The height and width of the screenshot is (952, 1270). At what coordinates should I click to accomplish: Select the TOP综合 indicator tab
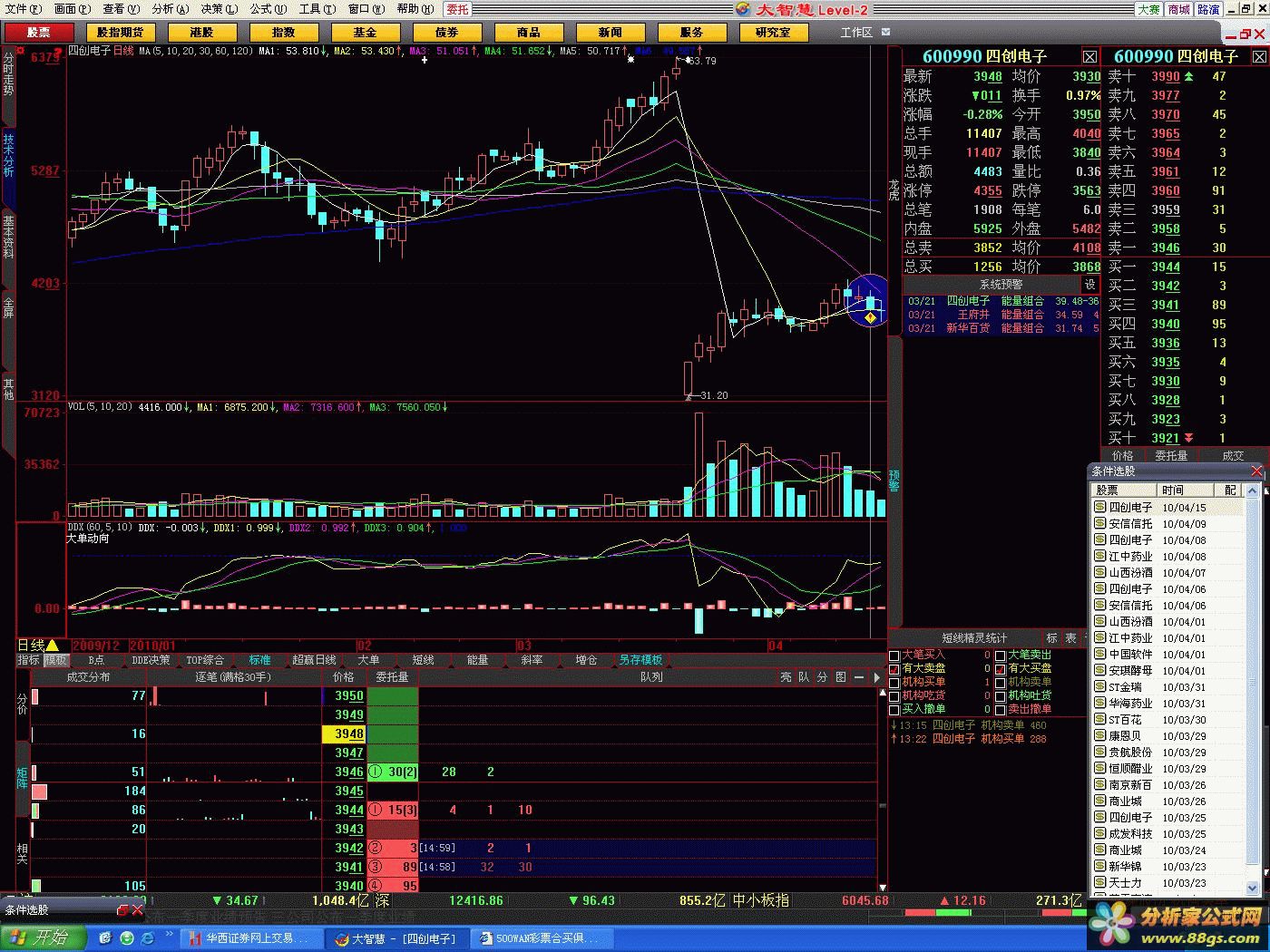[x=205, y=660]
